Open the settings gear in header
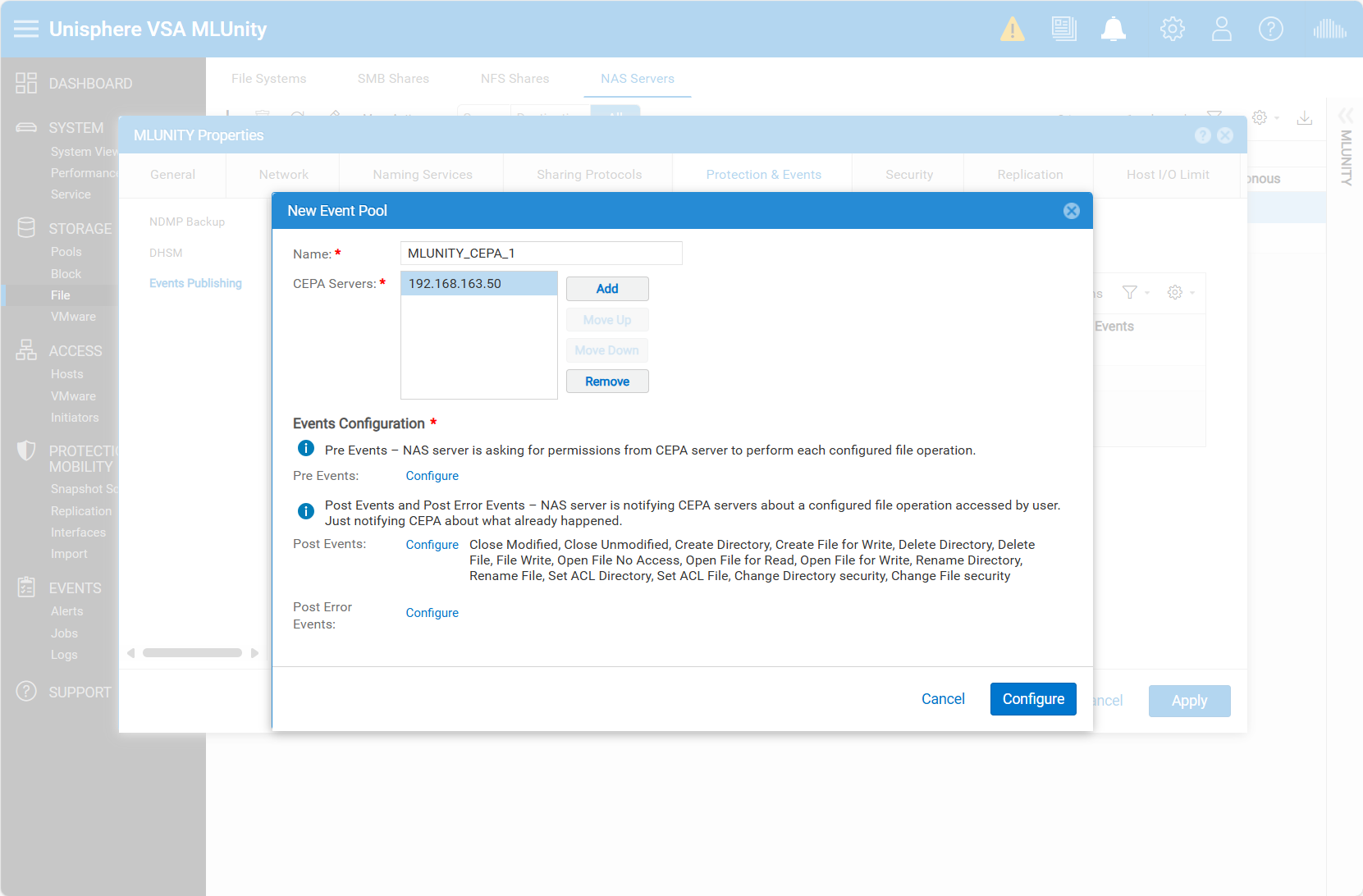 pyautogui.click(x=1172, y=30)
